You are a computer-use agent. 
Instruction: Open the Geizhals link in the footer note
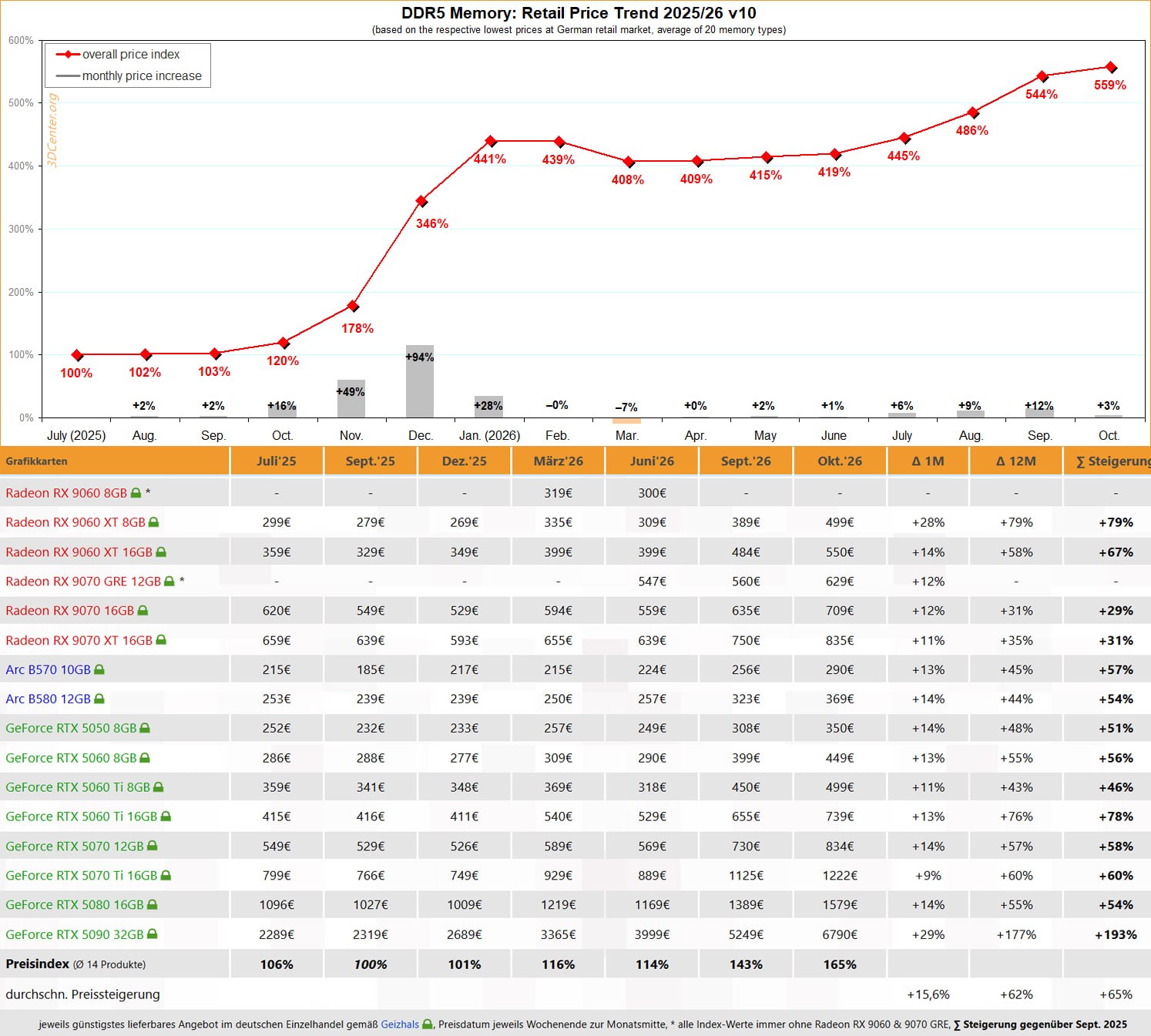click(400, 1024)
